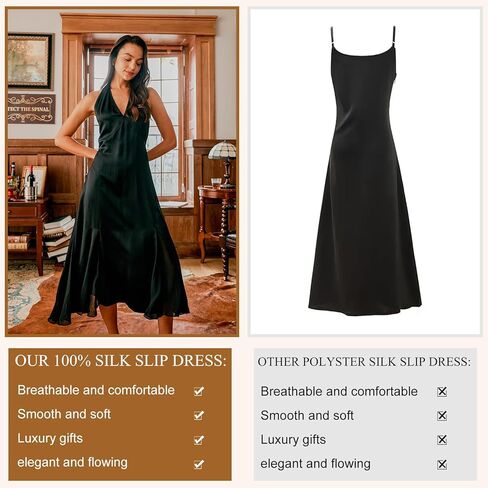Click the 'OUR 100% SILK SLIP DRESS' heading
488x488 pixels.
click(x=120, y=361)
